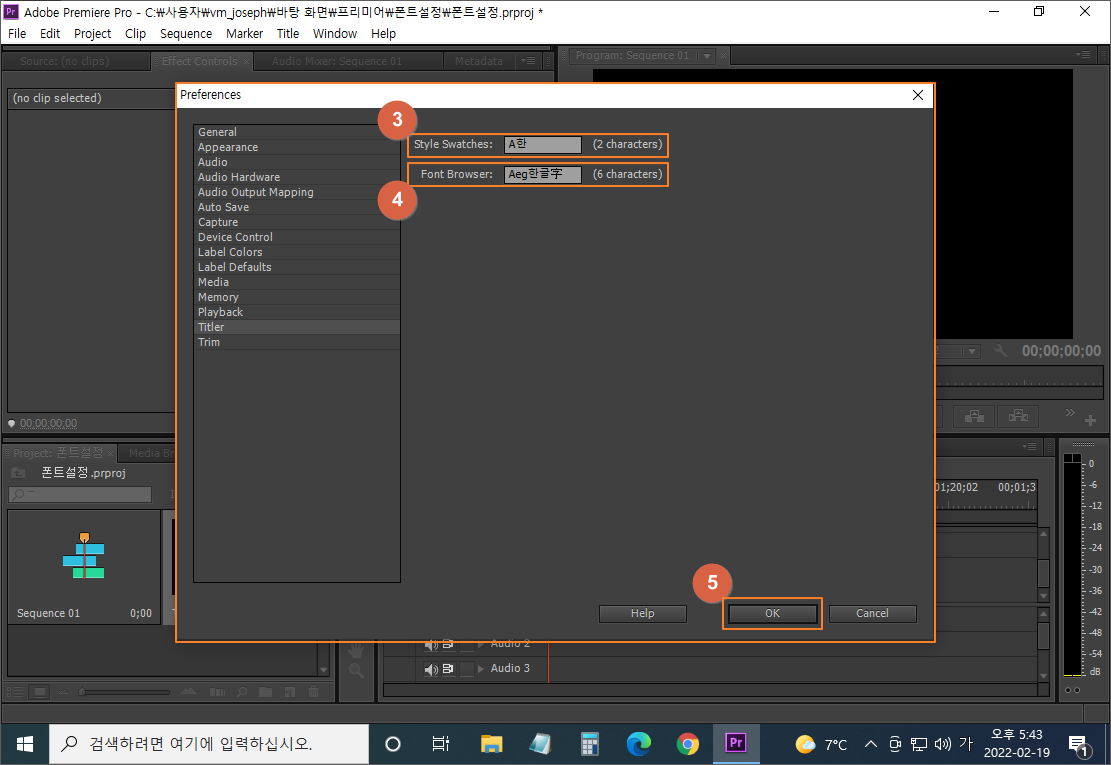
Task: Click the trash Clear icon in Project panel
Action: click(x=313, y=692)
